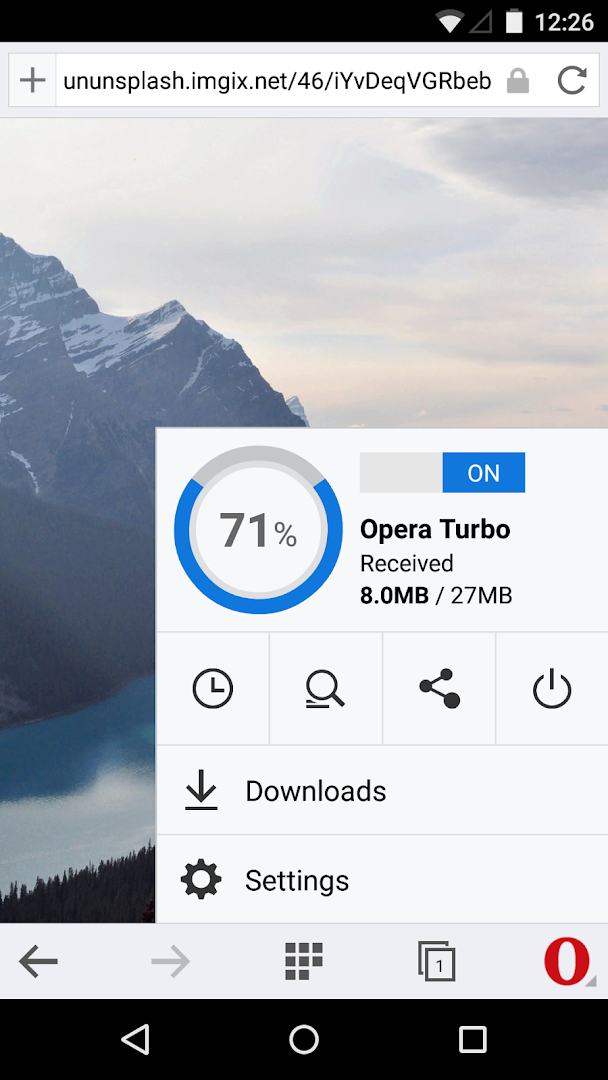Tap the Android recent apps square

click(472, 1039)
